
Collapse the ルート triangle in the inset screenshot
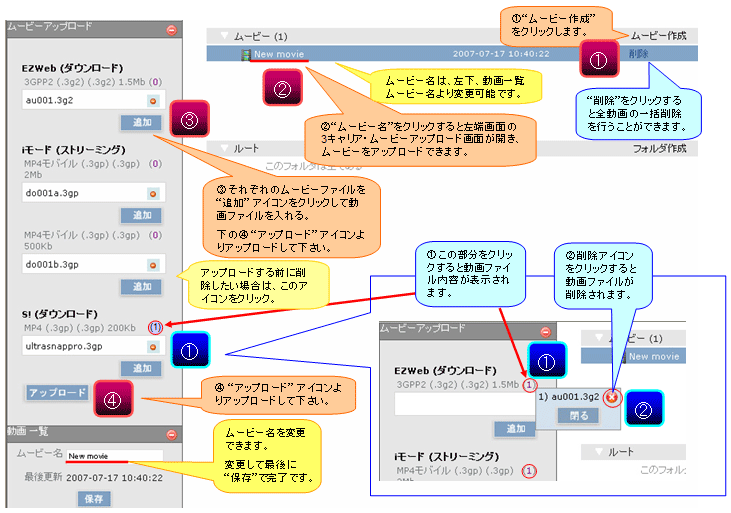pyautogui.click(x=599, y=451)
